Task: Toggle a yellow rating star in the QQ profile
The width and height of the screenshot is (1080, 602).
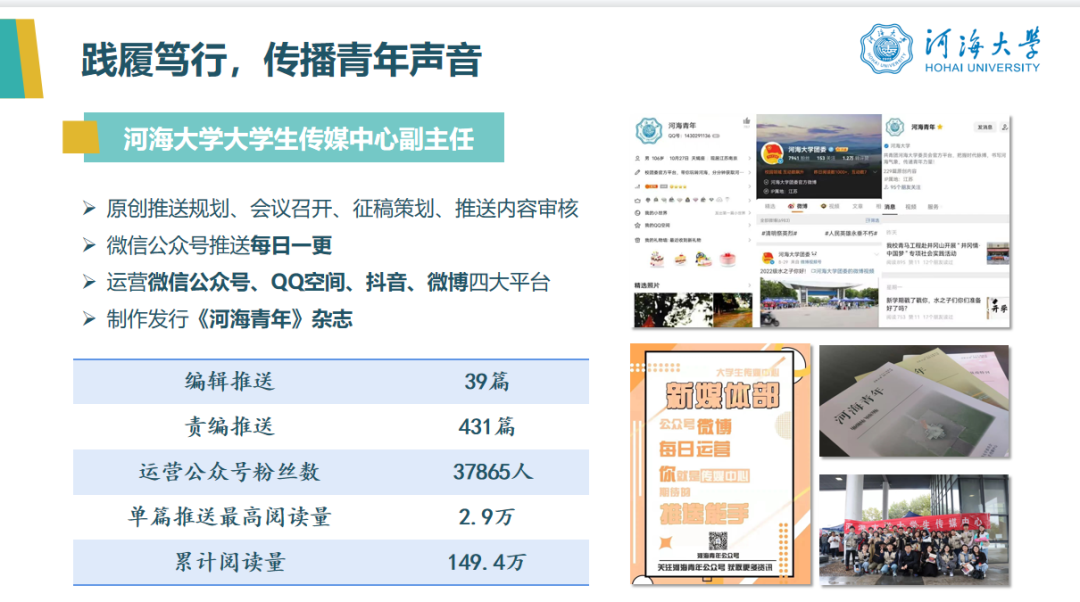Action: click(676, 185)
